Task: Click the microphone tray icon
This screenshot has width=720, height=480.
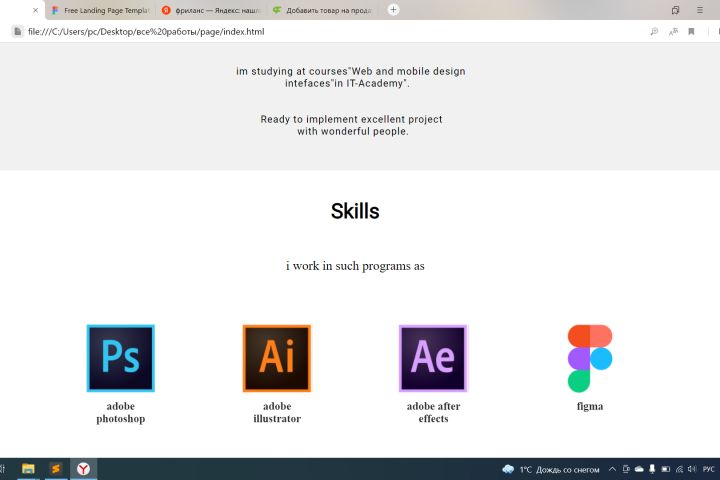Action: [652, 469]
